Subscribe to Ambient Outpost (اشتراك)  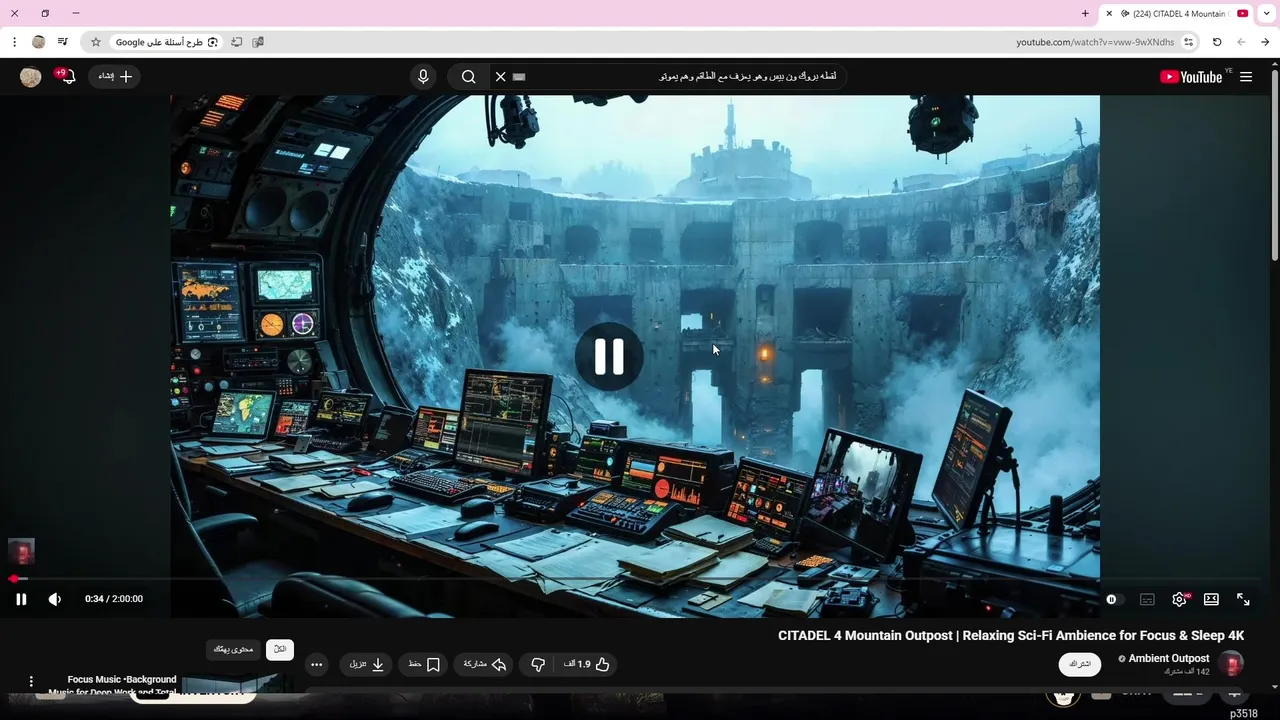pyautogui.click(x=1079, y=664)
